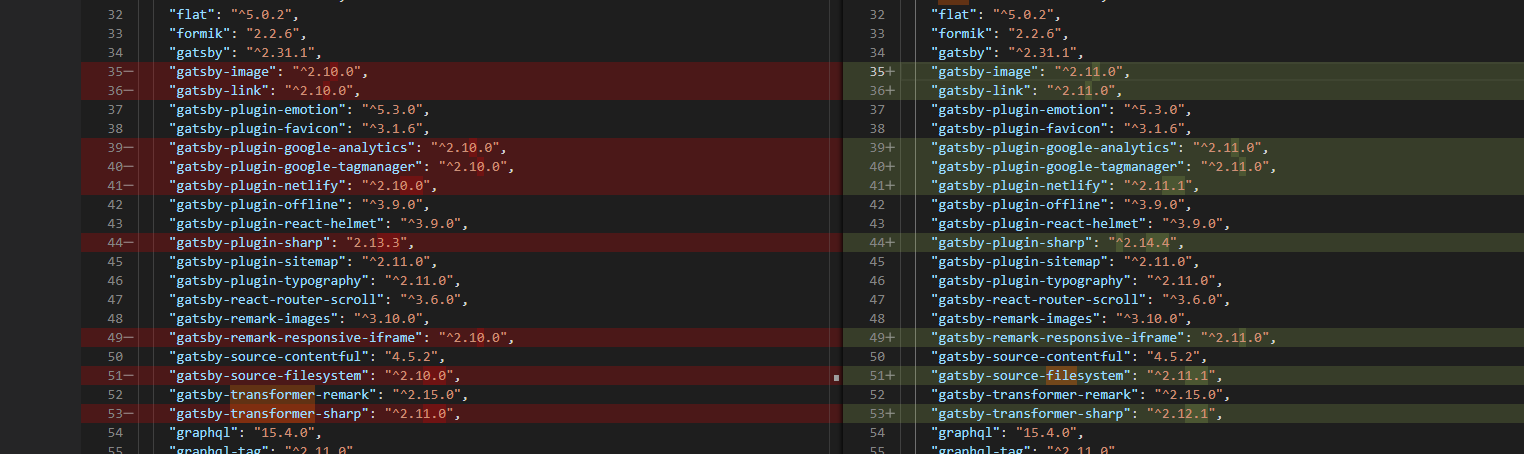Click gatsby-plugin-favicon line in original pane
The image size is (1524, 454).
(300, 129)
